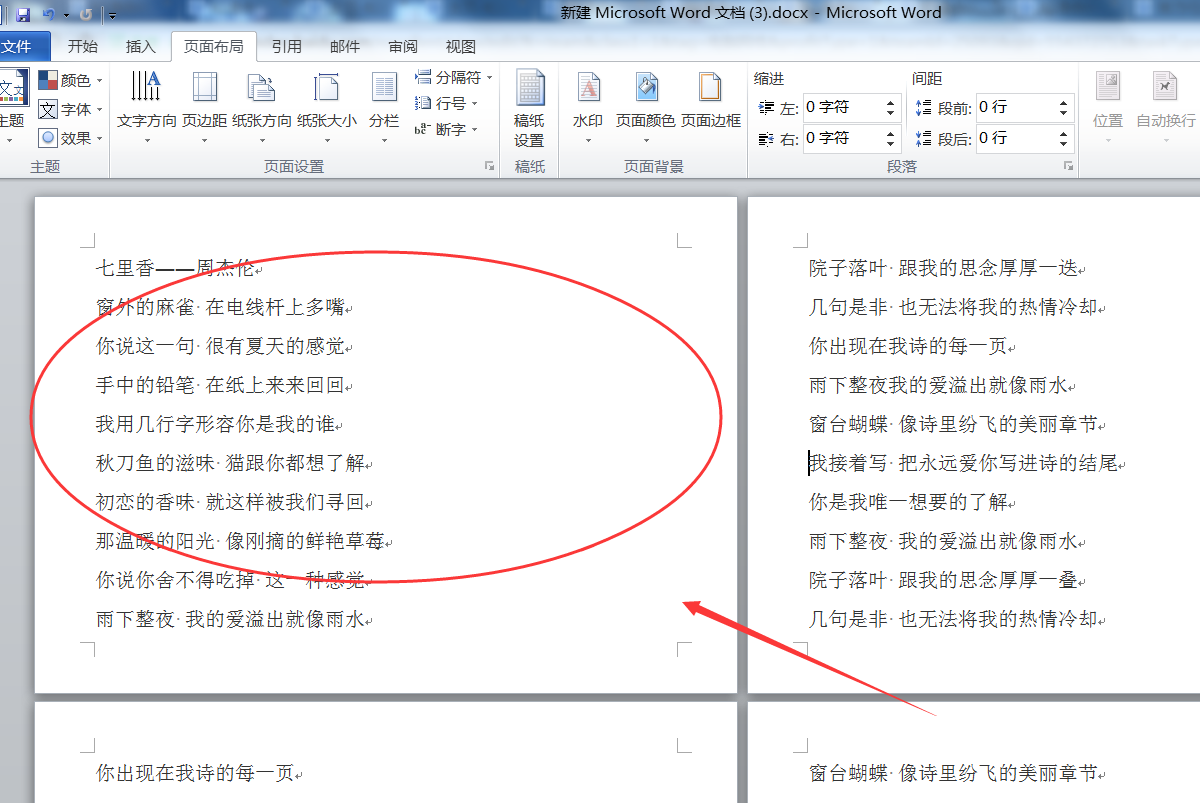Open the 页边距 margins menu
1200x803 pixels.
click(204, 108)
